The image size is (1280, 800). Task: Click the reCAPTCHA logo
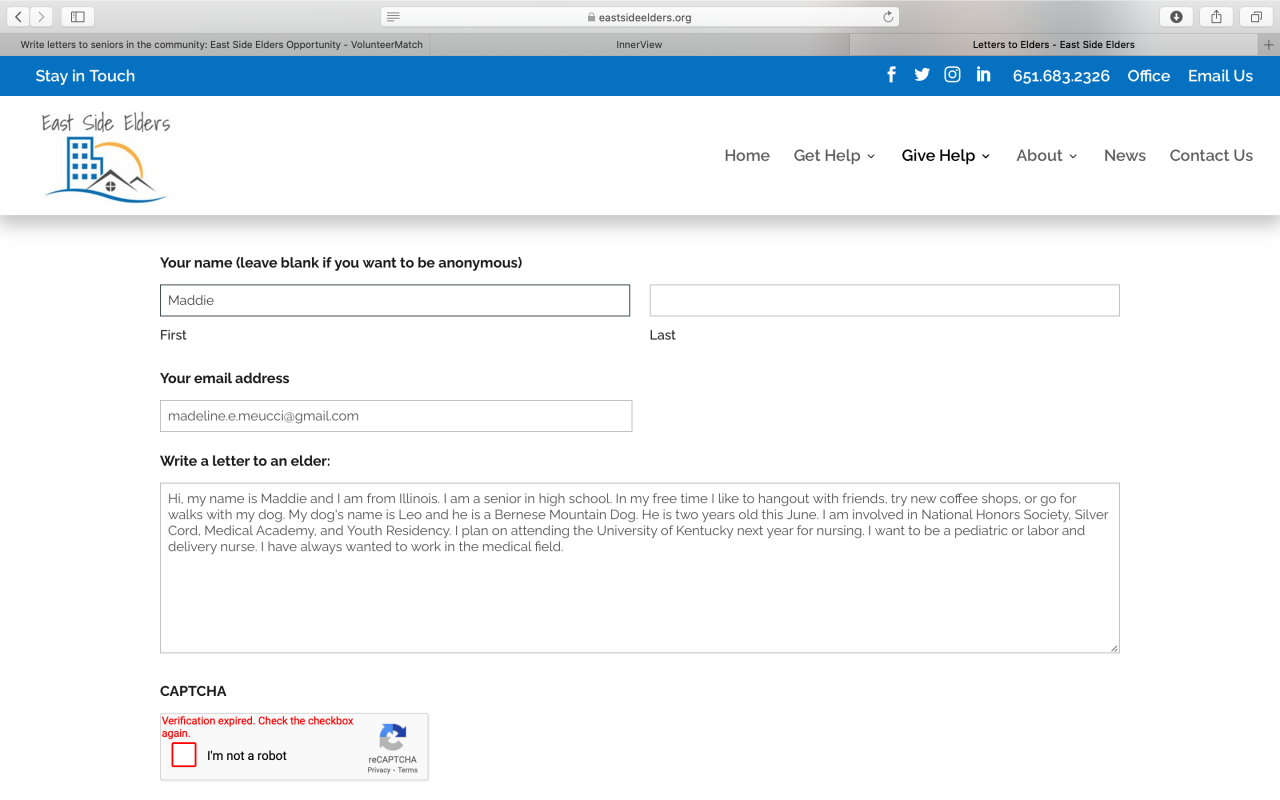pyautogui.click(x=393, y=738)
